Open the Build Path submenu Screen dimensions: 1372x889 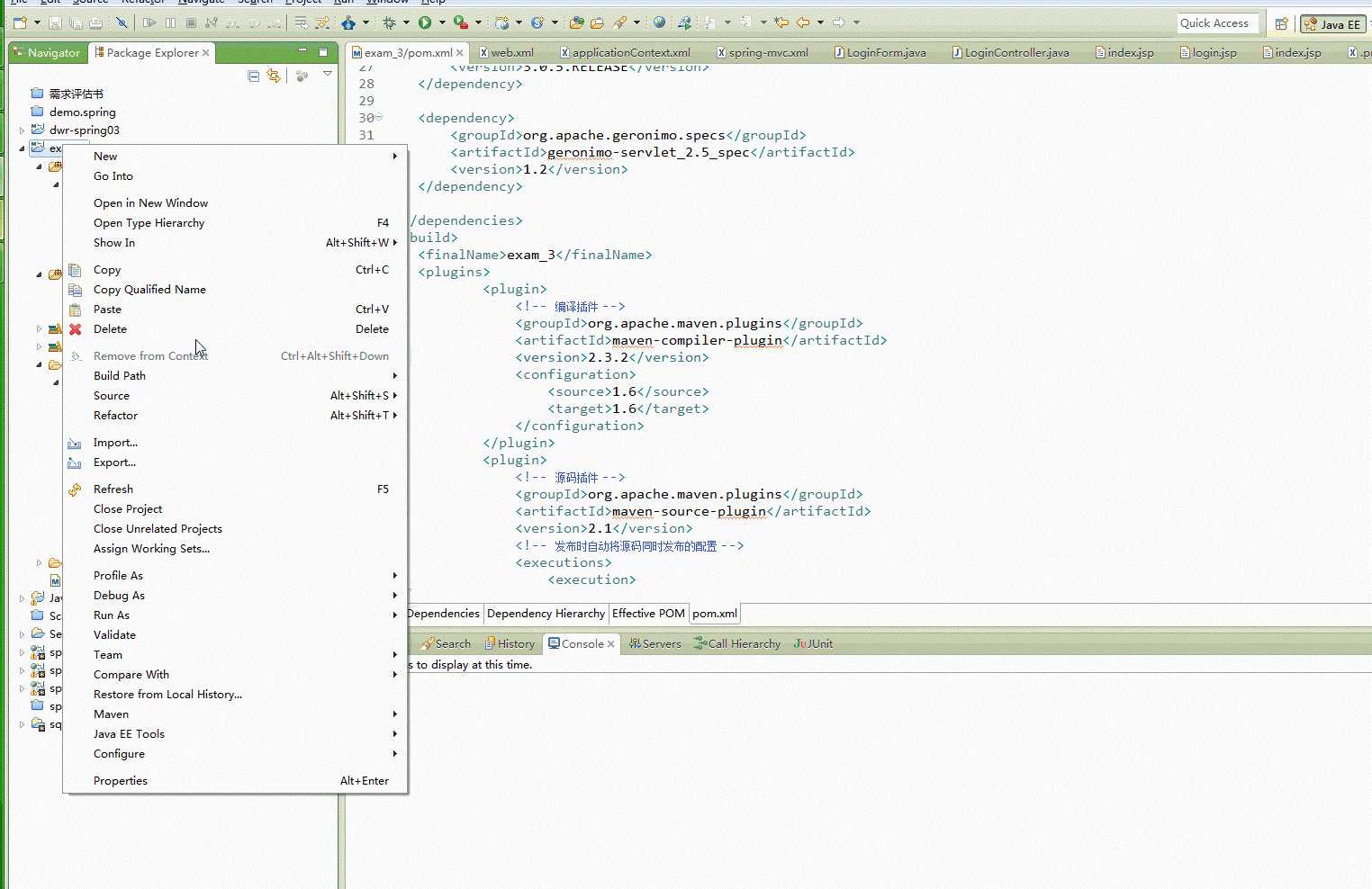coord(235,376)
